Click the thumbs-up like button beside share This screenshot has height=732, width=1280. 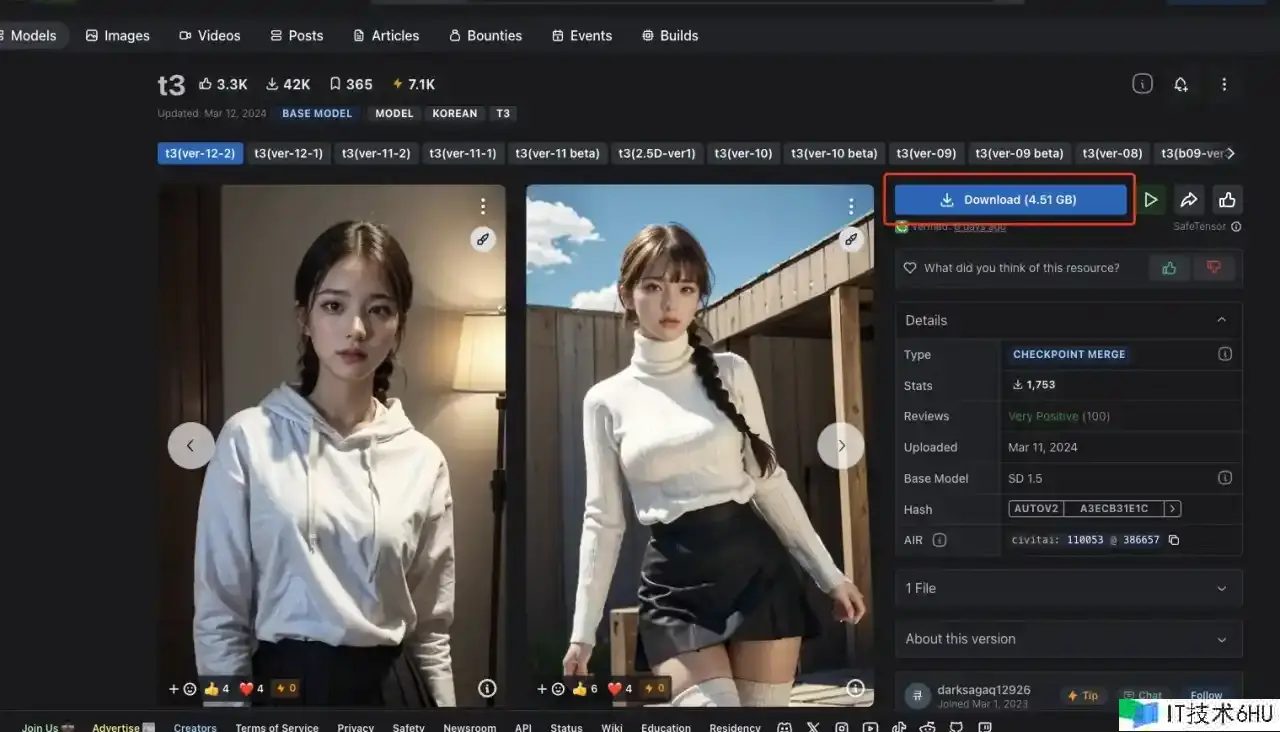(1227, 200)
